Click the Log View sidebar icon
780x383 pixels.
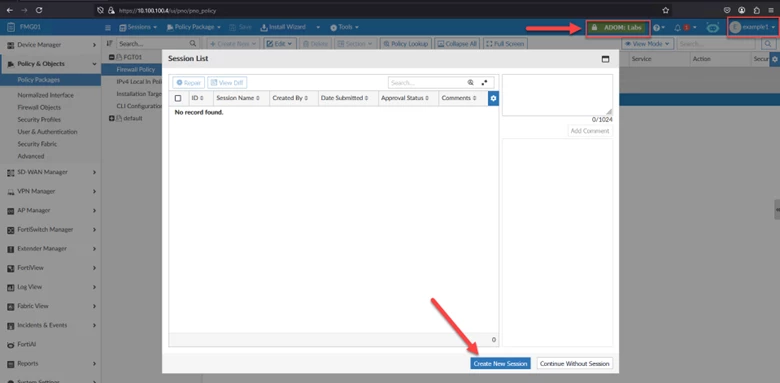[x=10, y=287]
